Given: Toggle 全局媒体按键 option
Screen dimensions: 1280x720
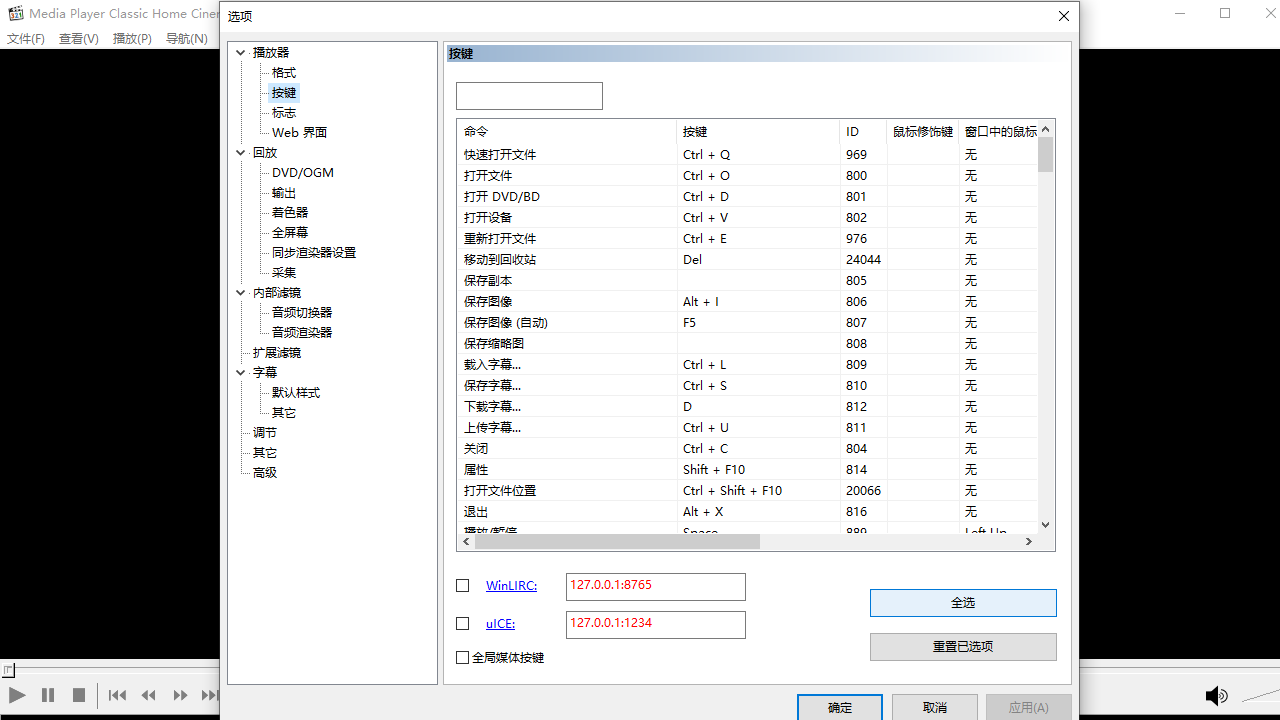Looking at the screenshot, I should click(462, 657).
